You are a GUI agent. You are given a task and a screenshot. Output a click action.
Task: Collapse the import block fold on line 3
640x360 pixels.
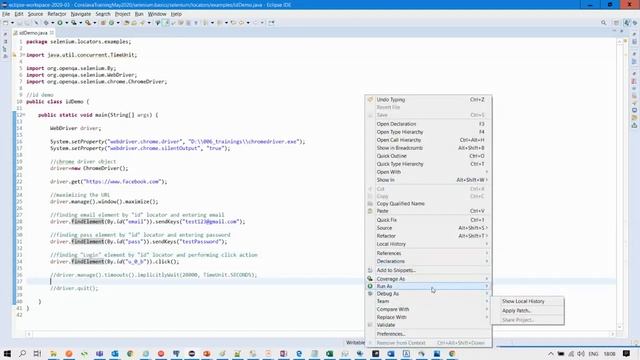click(23, 55)
